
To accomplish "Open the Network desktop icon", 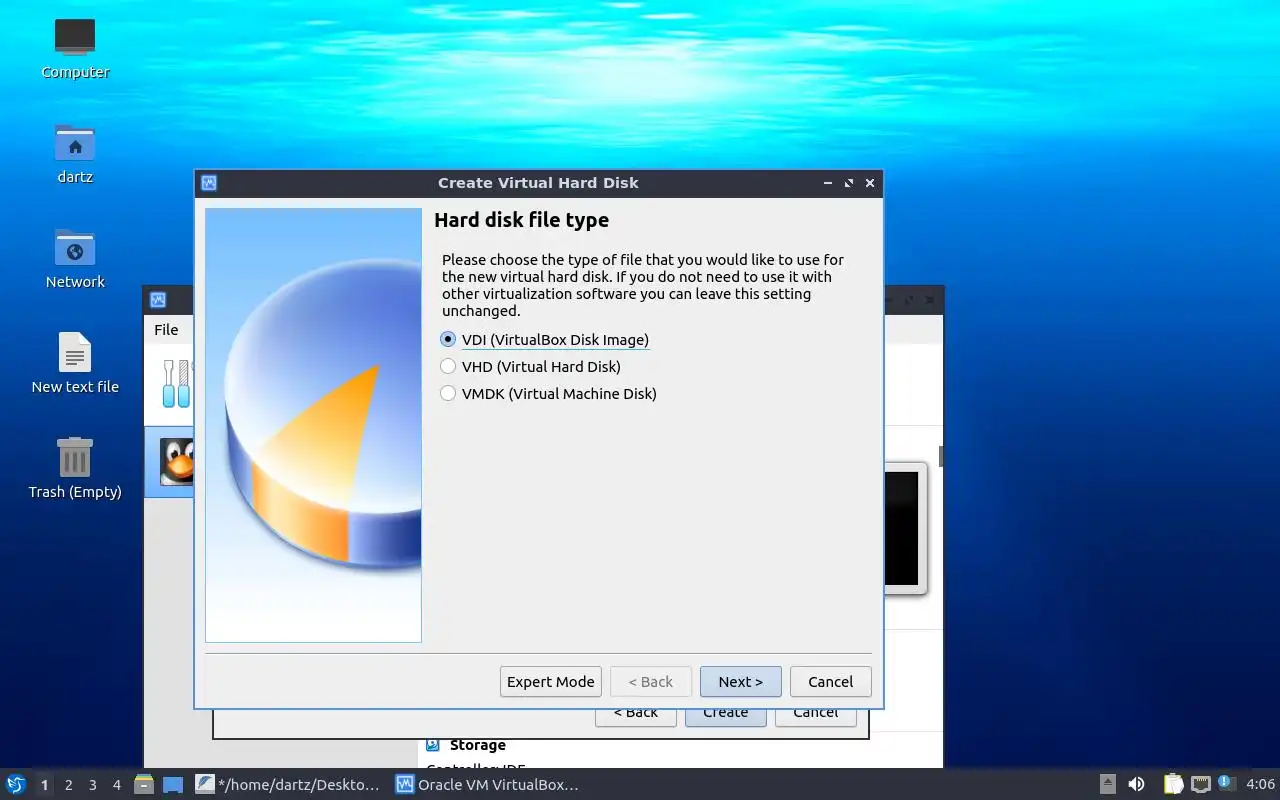I will coord(75,259).
